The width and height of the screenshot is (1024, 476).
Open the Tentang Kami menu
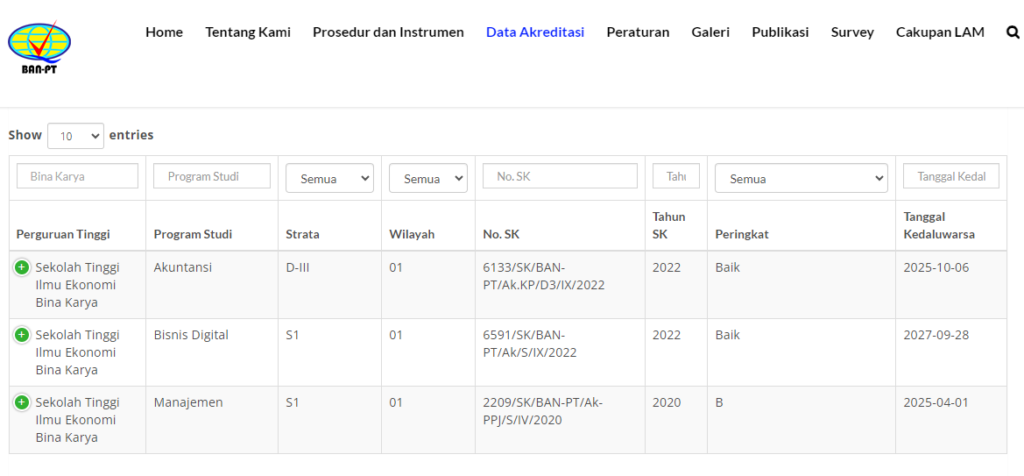[248, 32]
